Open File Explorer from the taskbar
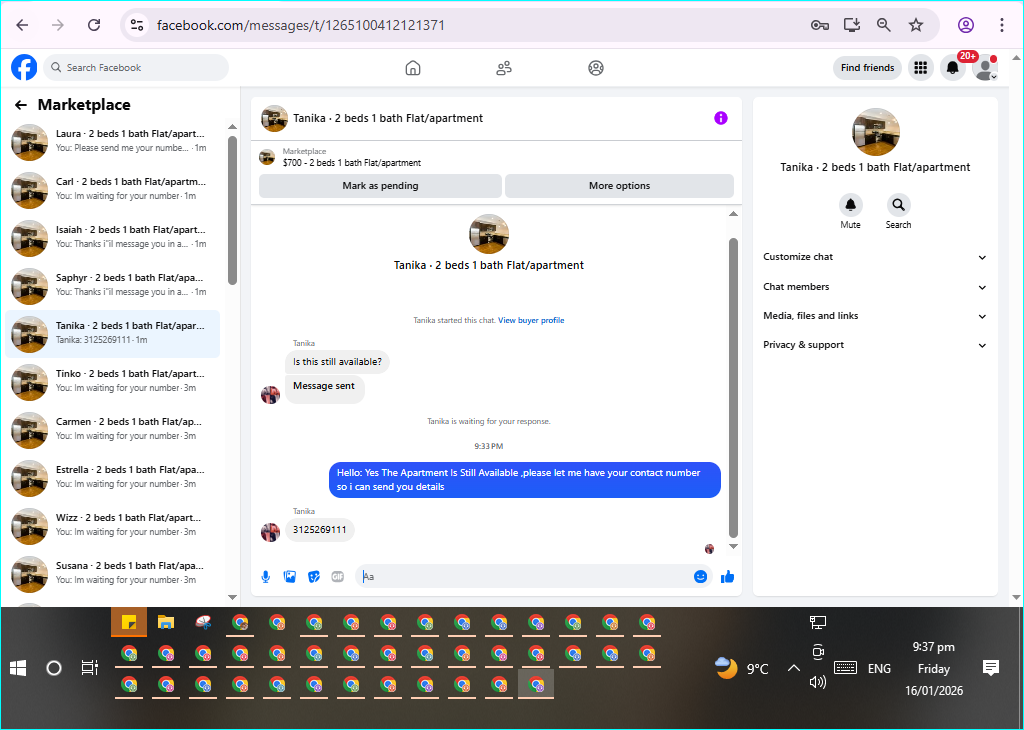 point(166,622)
